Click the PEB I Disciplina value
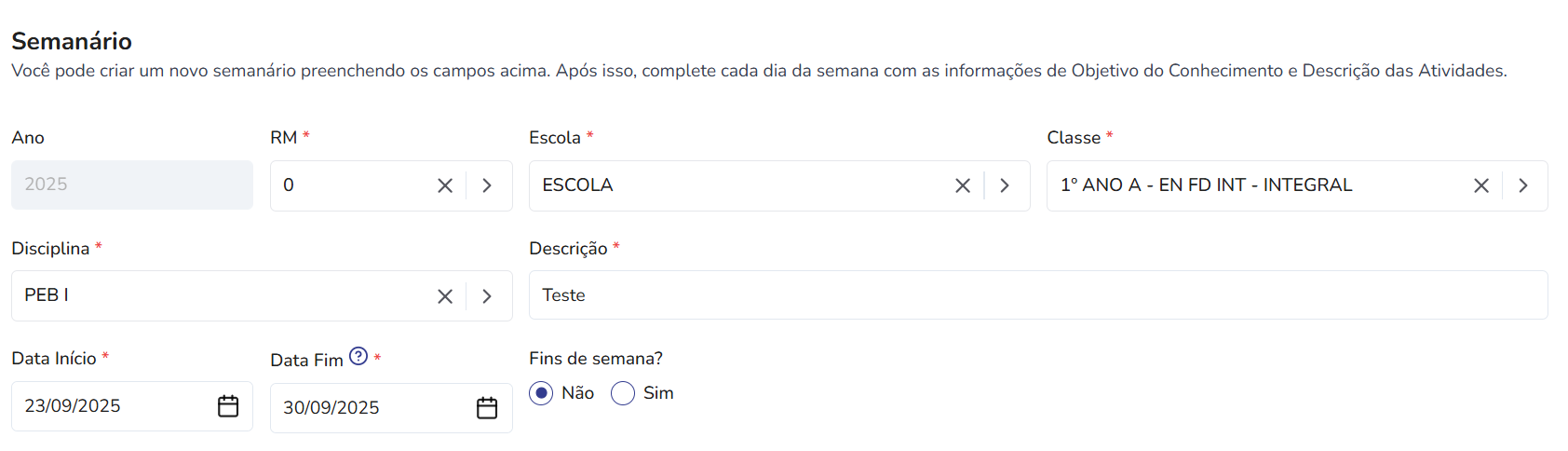Image resolution: width=1568 pixels, height=451 pixels. [x=47, y=295]
